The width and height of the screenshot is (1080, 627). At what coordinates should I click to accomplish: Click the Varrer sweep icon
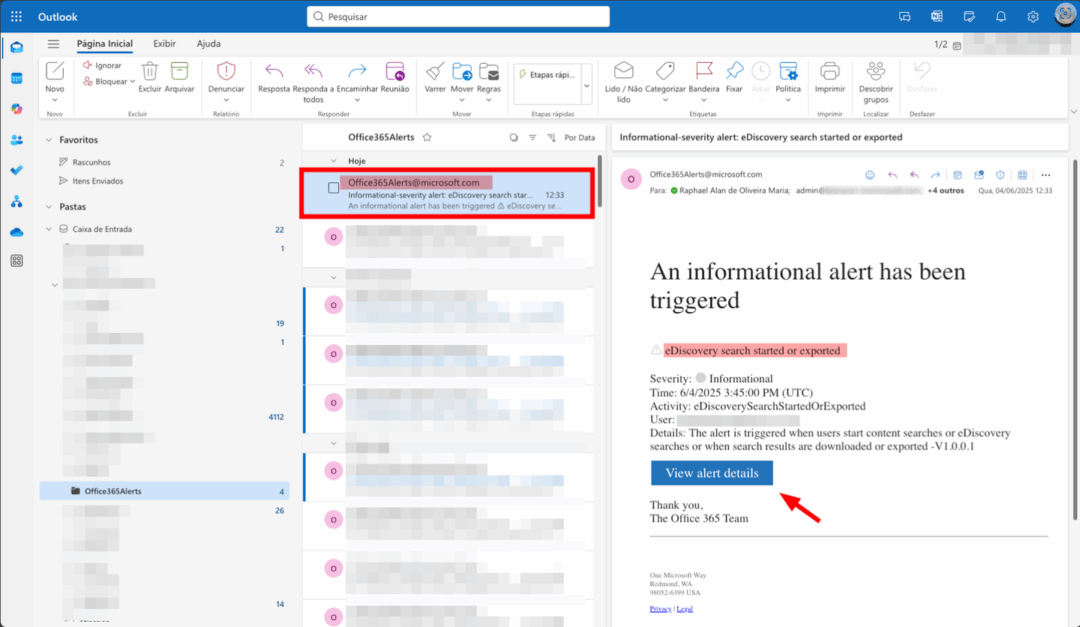pos(435,71)
